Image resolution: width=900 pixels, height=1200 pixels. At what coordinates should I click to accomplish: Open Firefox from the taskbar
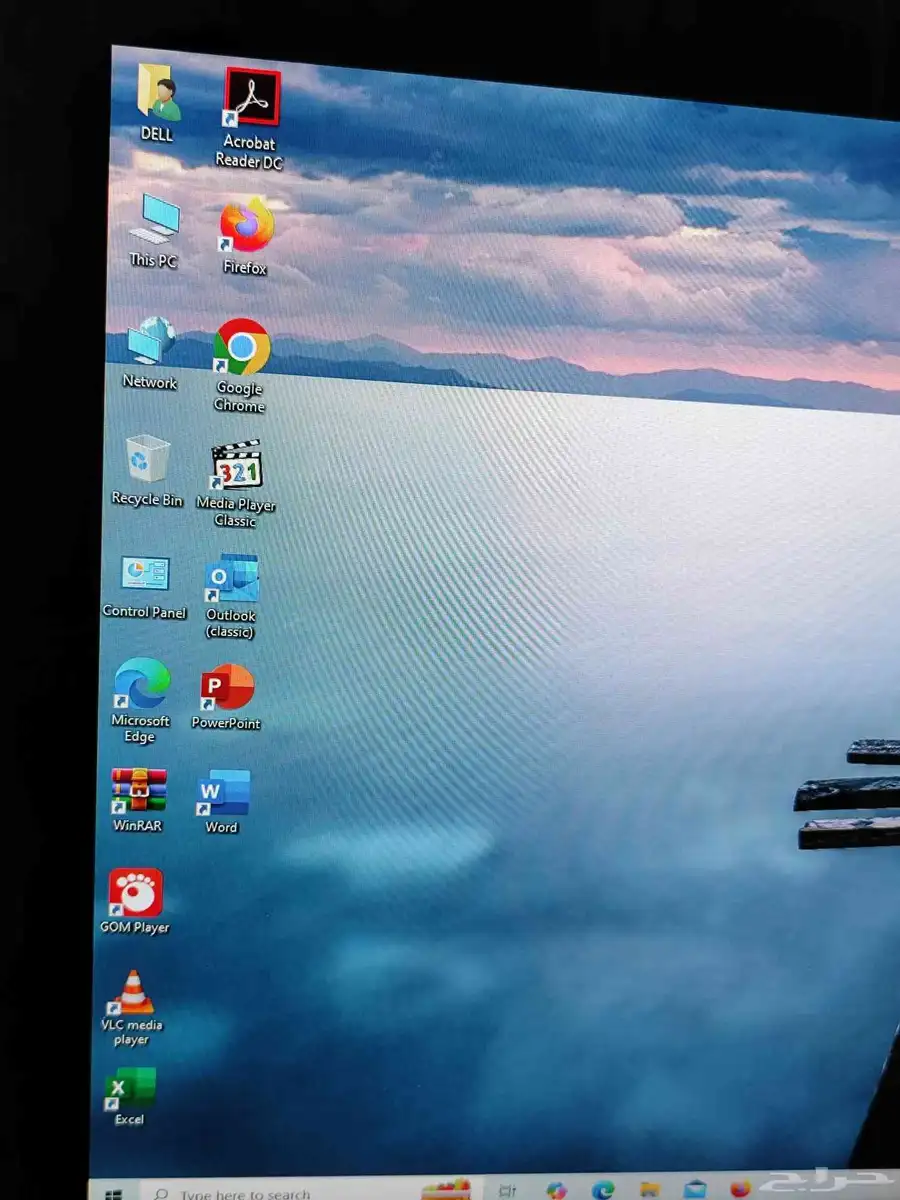pos(740,1188)
